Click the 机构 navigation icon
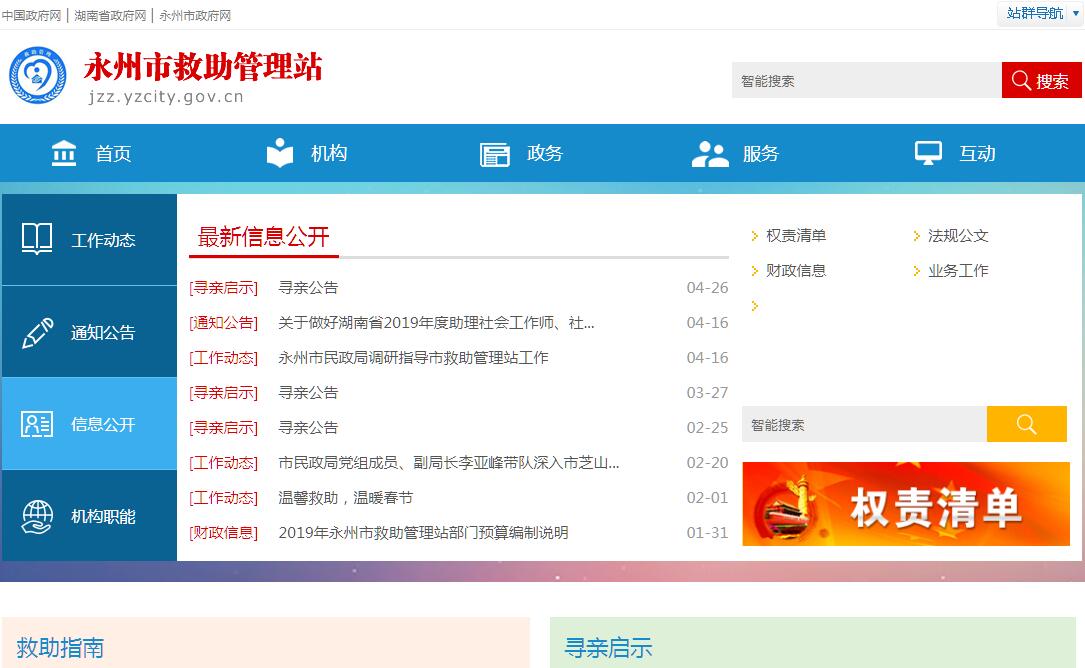 point(280,153)
